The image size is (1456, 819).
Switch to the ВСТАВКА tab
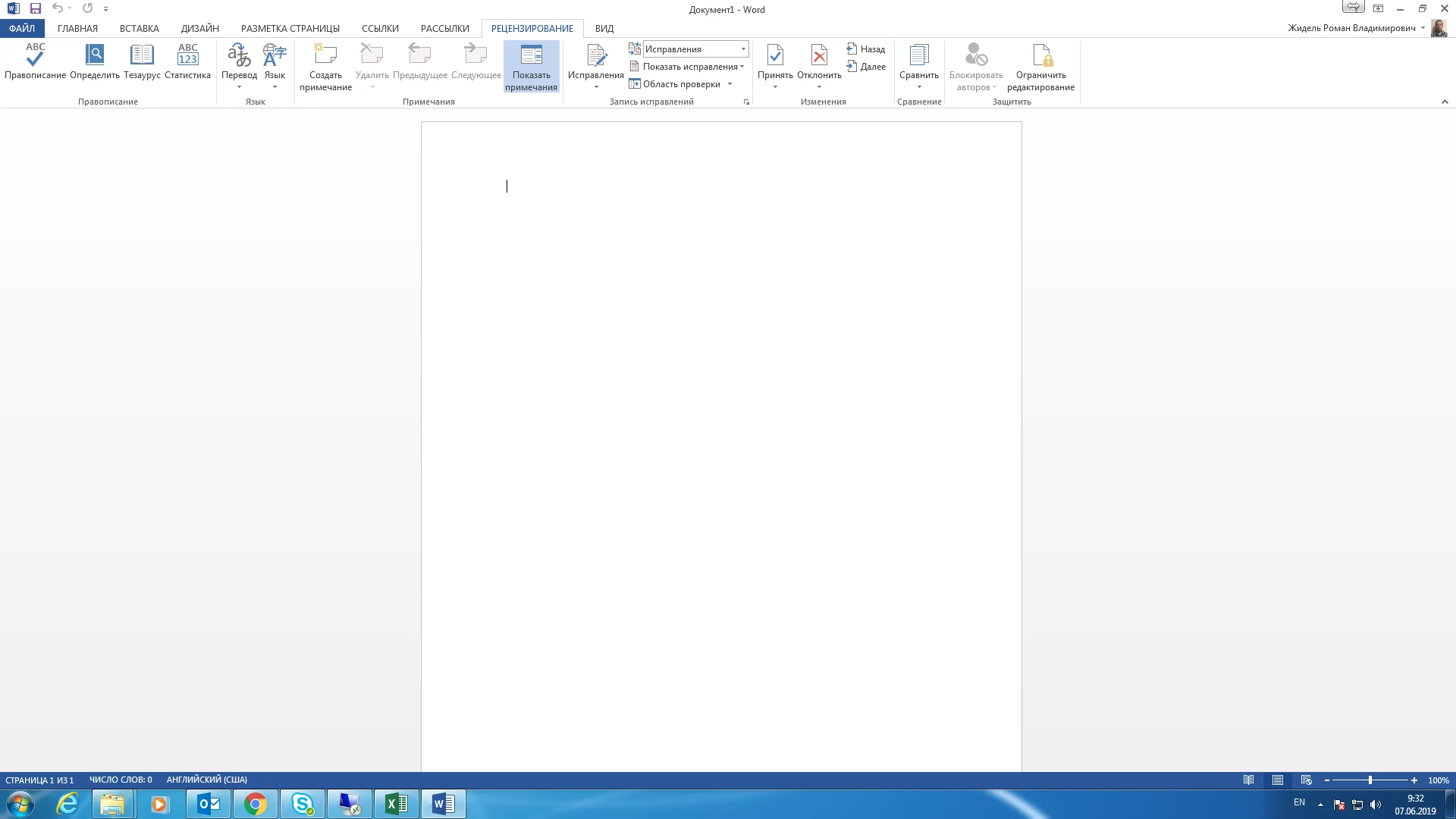tap(139, 28)
